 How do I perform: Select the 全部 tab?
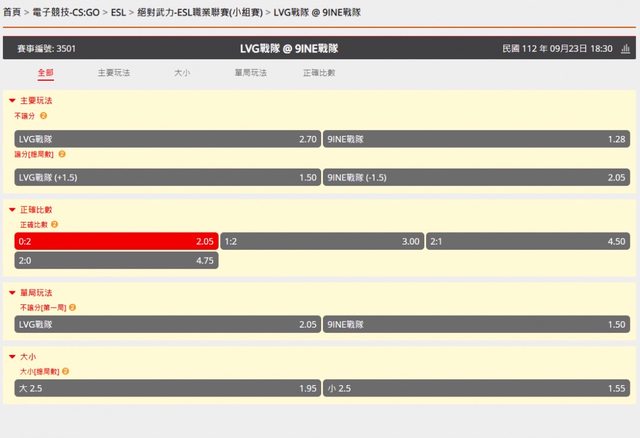(46, 73)
